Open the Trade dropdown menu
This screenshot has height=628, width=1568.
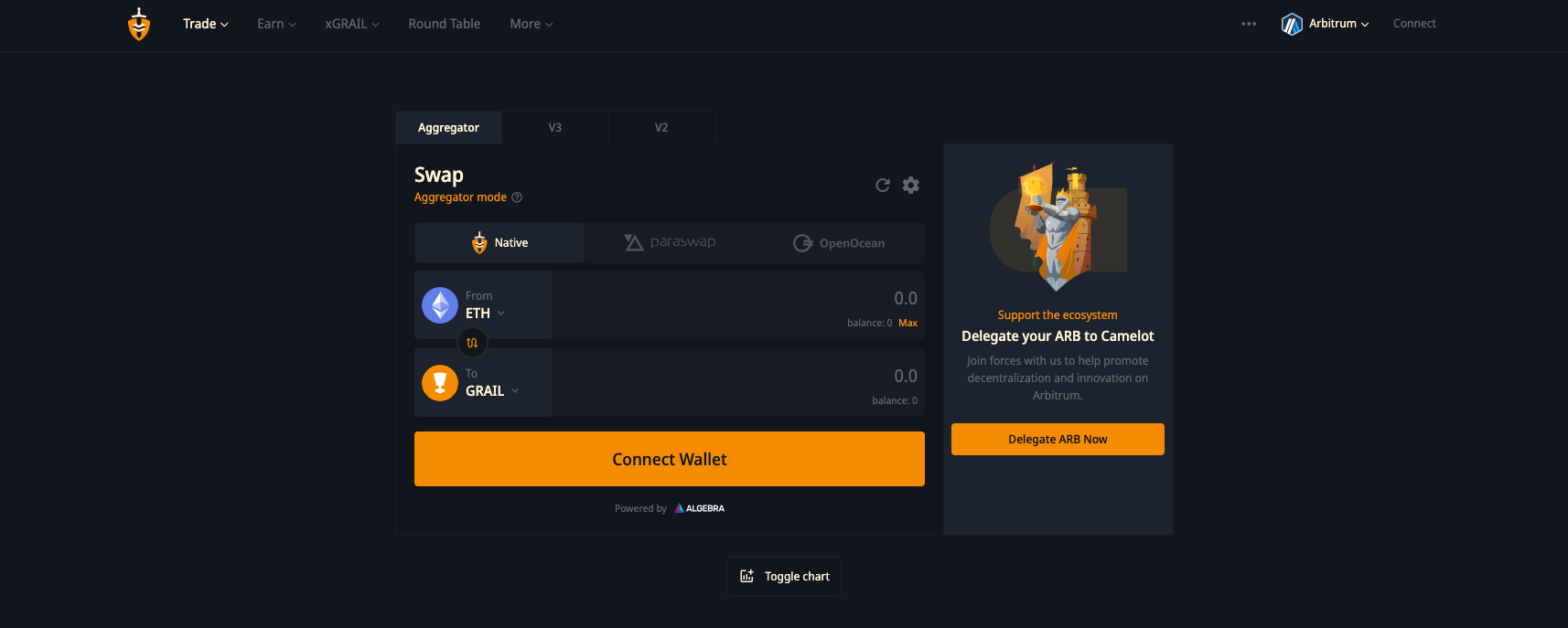pyautogui.click(x=206, y=24)
